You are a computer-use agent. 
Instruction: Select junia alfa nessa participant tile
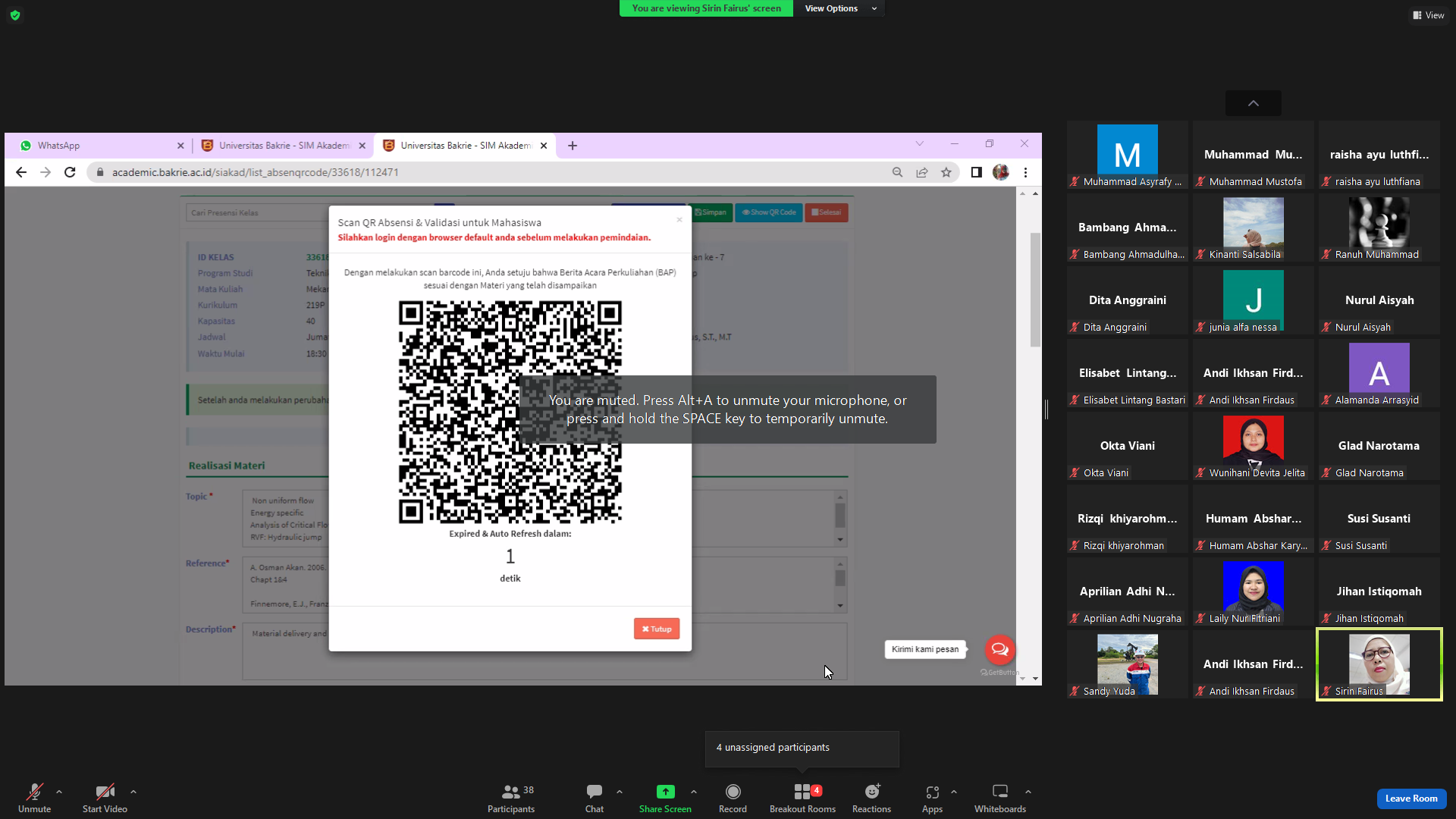1254,300
